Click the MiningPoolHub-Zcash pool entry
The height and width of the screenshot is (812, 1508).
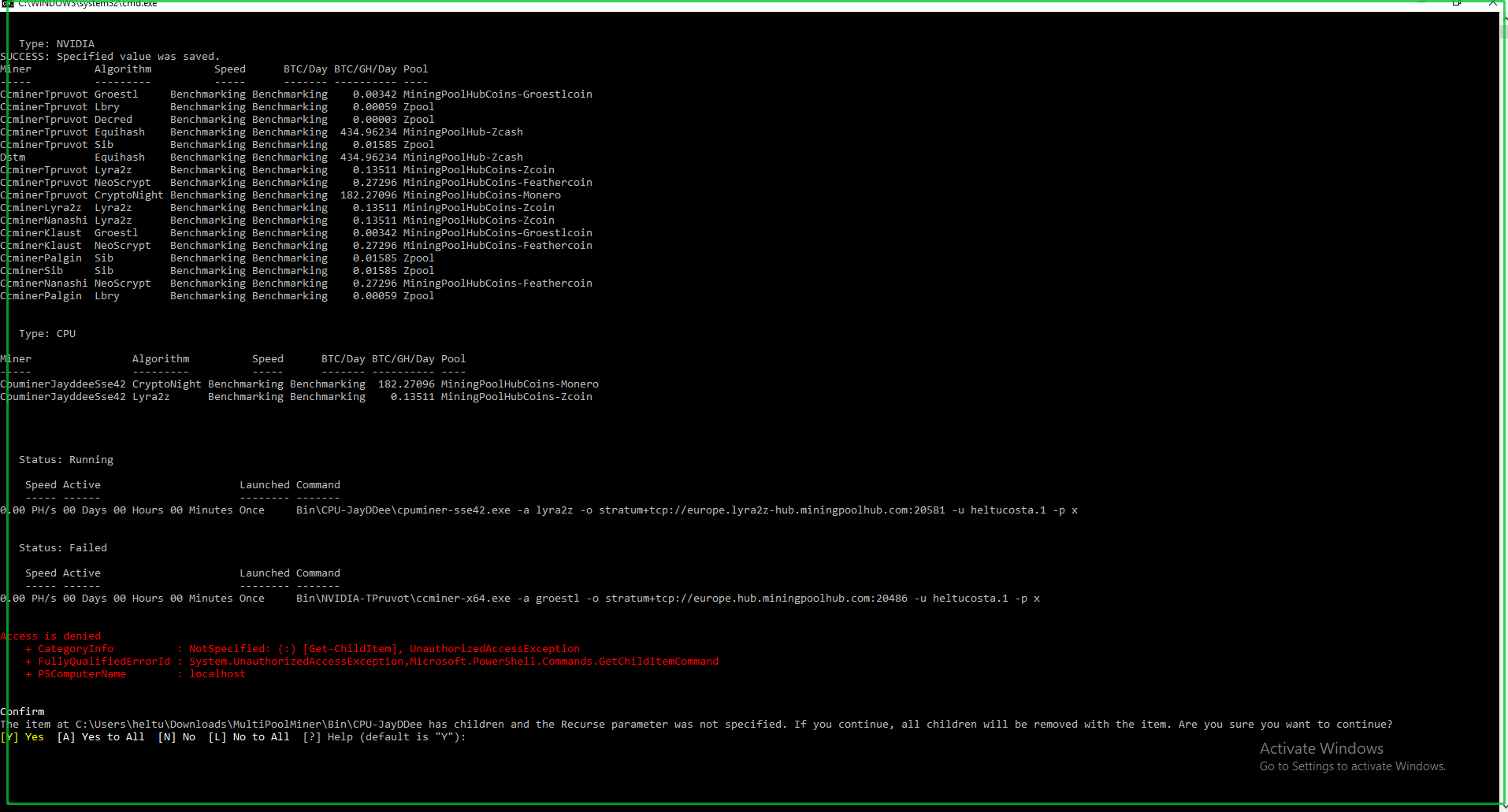point(463,132)
